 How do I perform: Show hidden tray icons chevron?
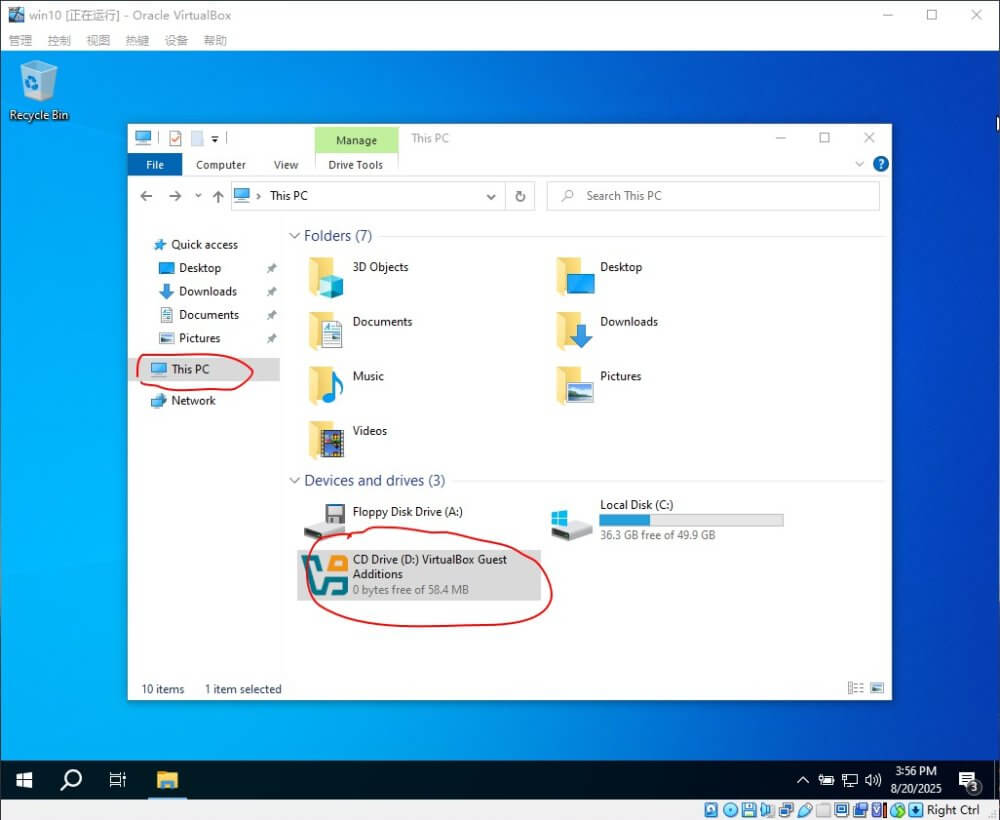tap(803, 779)
